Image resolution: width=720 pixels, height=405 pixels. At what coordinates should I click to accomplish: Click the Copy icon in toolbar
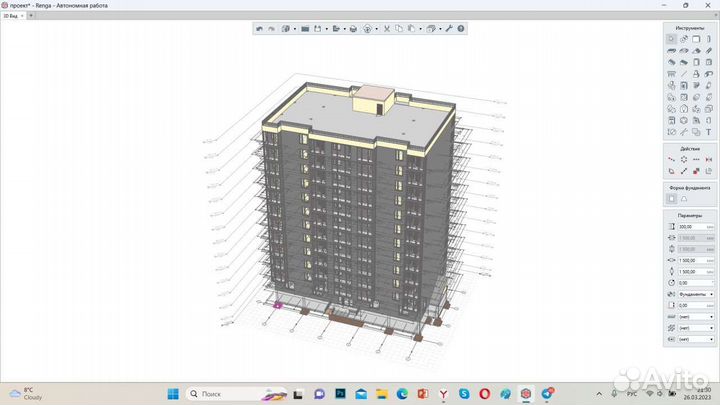pos(399,29)
